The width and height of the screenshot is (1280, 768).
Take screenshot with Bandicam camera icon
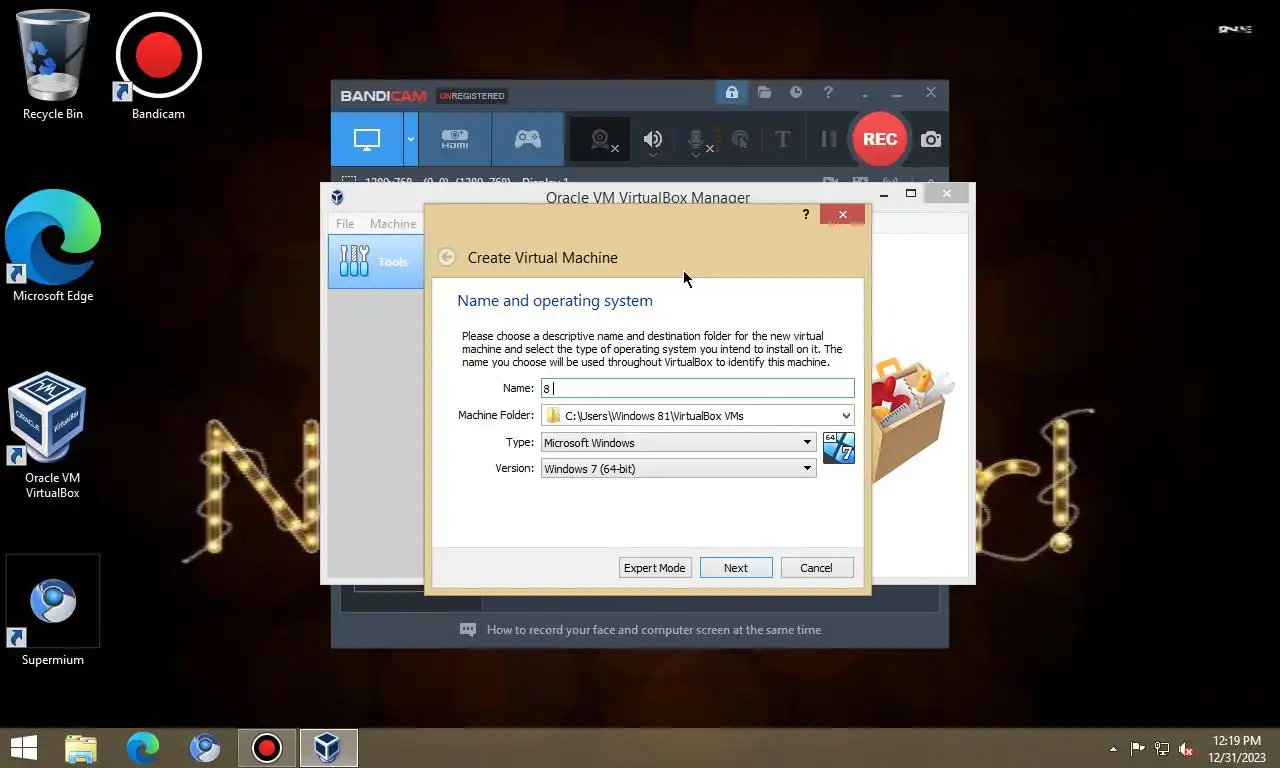click(x=931, y=140)
